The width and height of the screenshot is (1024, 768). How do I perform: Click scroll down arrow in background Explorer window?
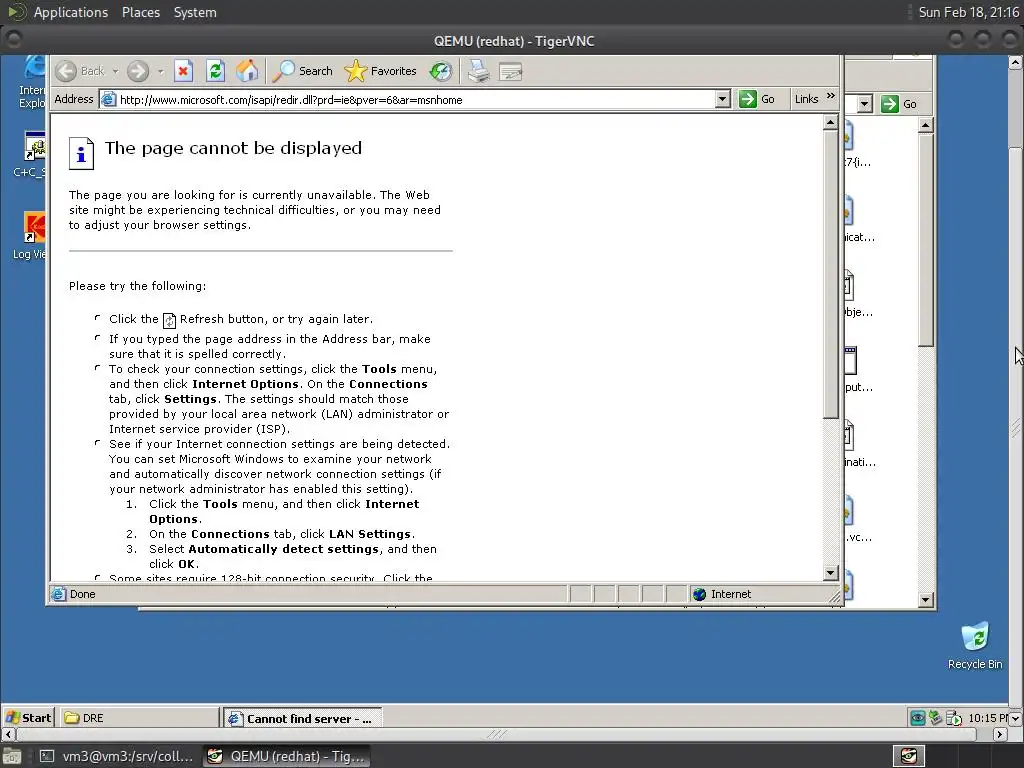click(925, 600)
